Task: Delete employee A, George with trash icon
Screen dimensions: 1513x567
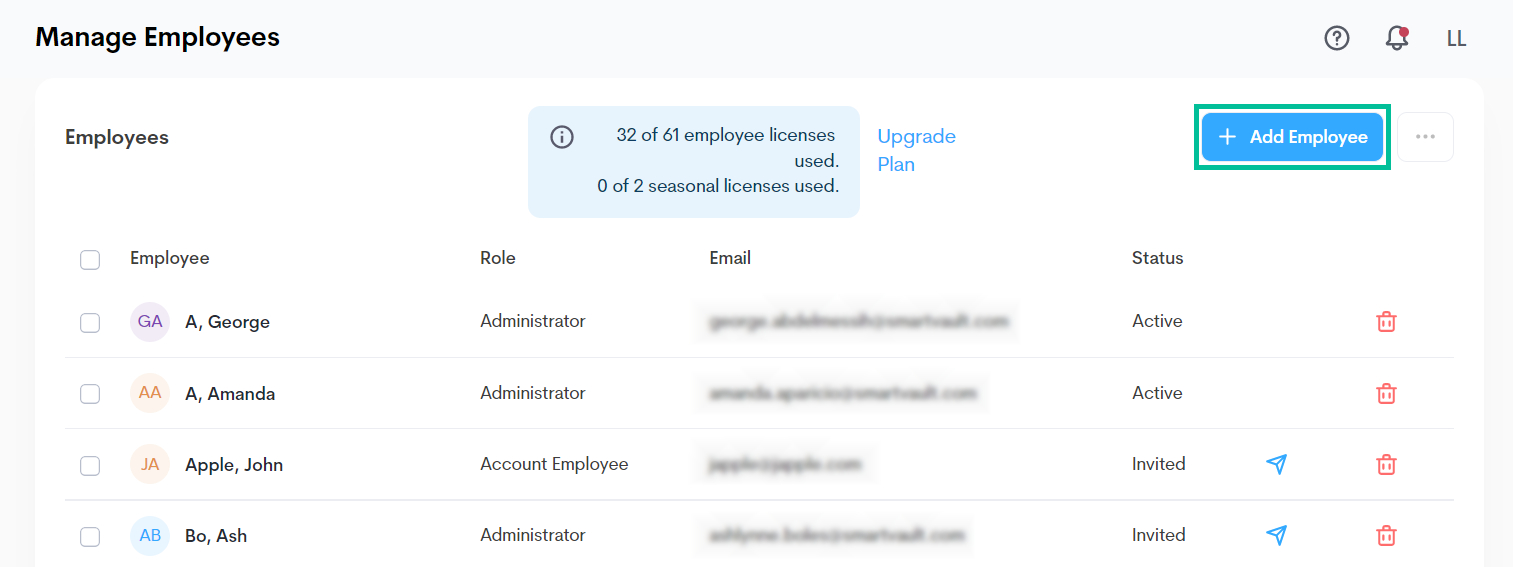Action: [x=1386, y=322]
